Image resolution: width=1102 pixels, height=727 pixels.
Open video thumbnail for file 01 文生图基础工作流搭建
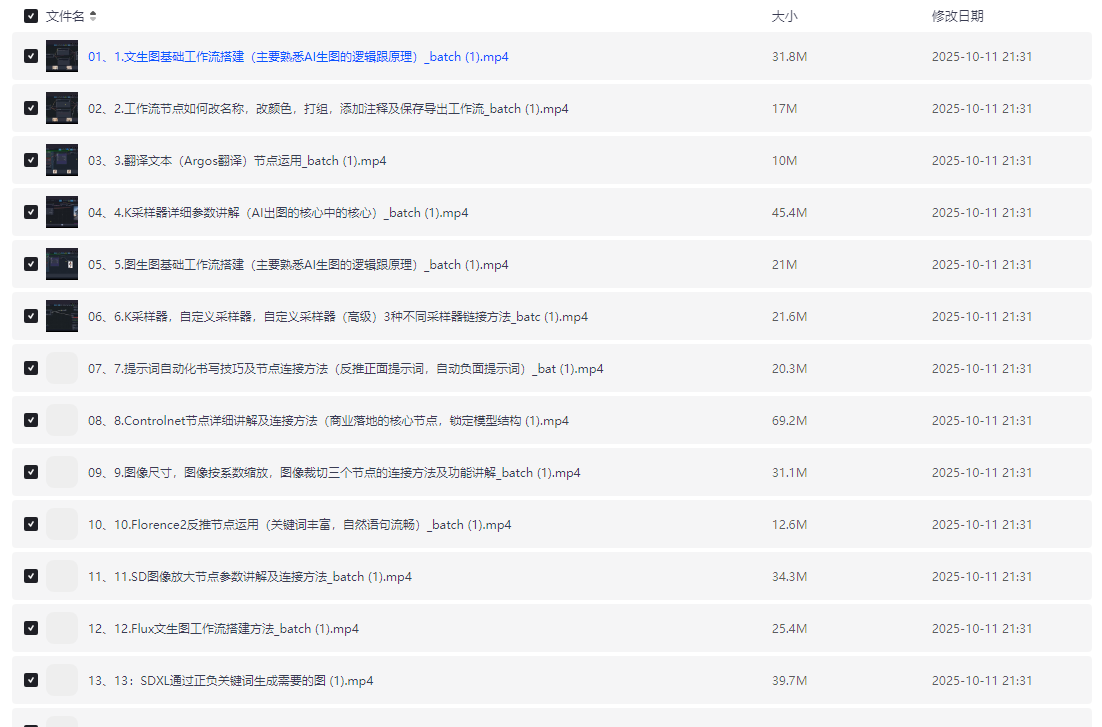62,56
